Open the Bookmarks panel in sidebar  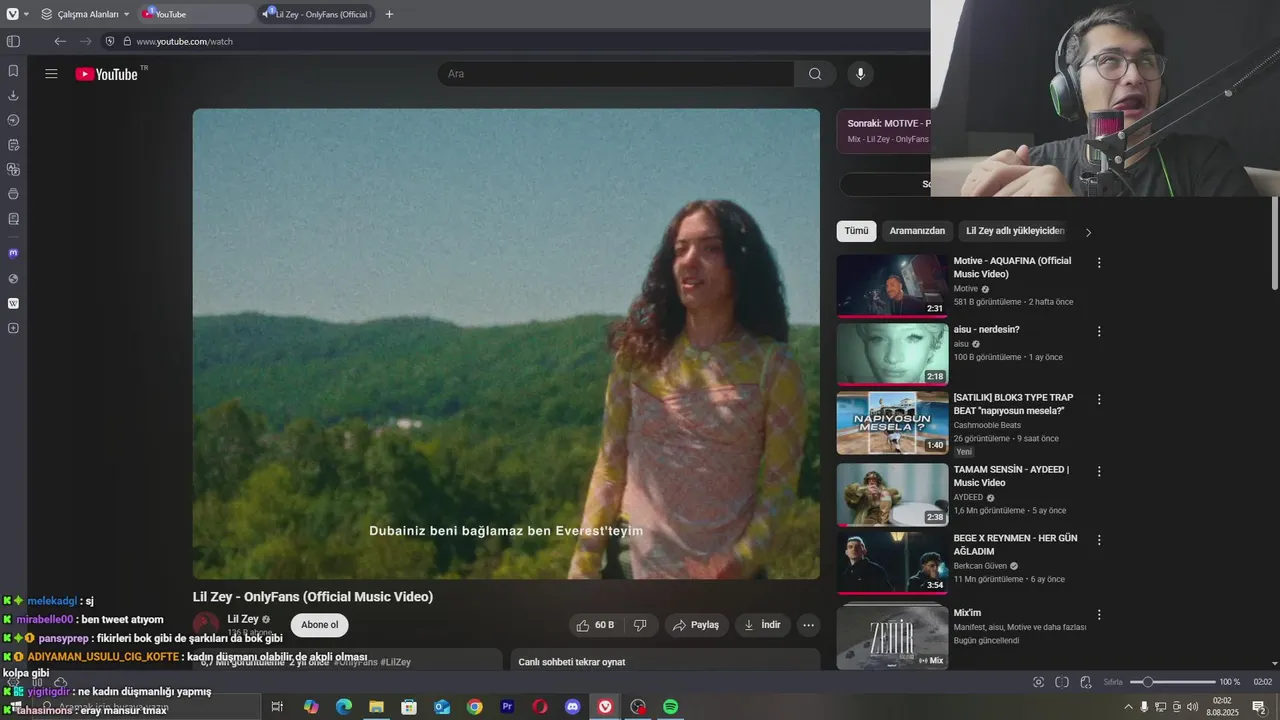(13, 71)
